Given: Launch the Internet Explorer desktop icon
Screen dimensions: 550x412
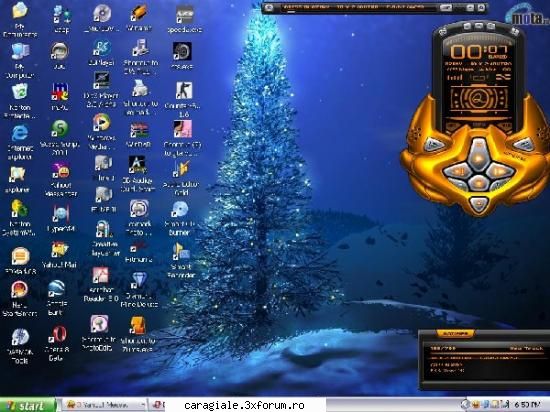Looking at the screenshot, I should click(x=20, y=134).
